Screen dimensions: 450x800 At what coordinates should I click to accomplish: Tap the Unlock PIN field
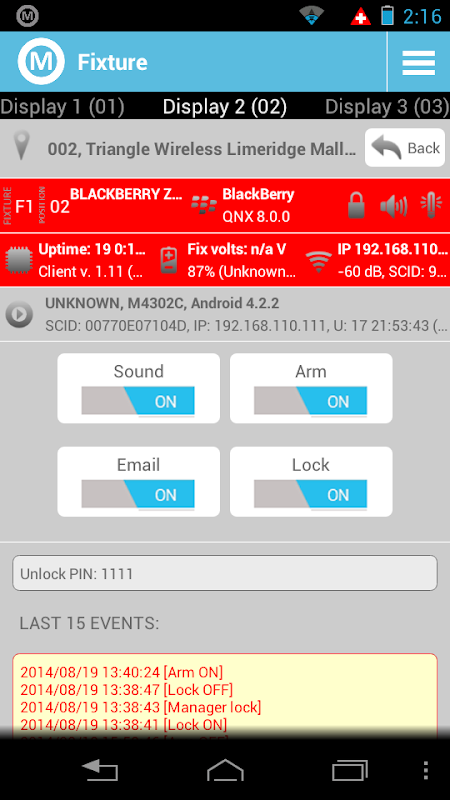point(225,573)
